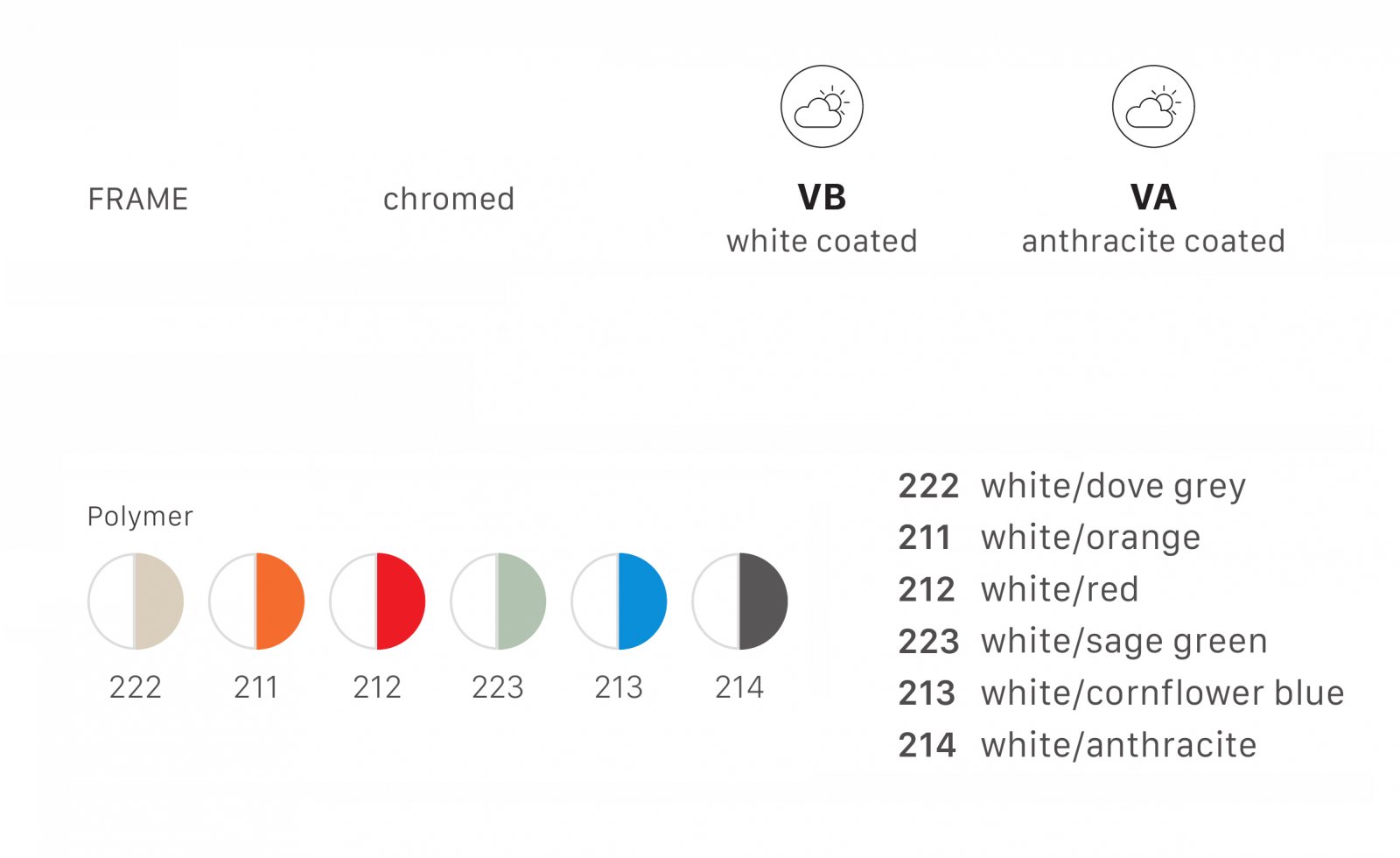
Task: Click legend entry 223 white/sage green
Action: 1082,642
